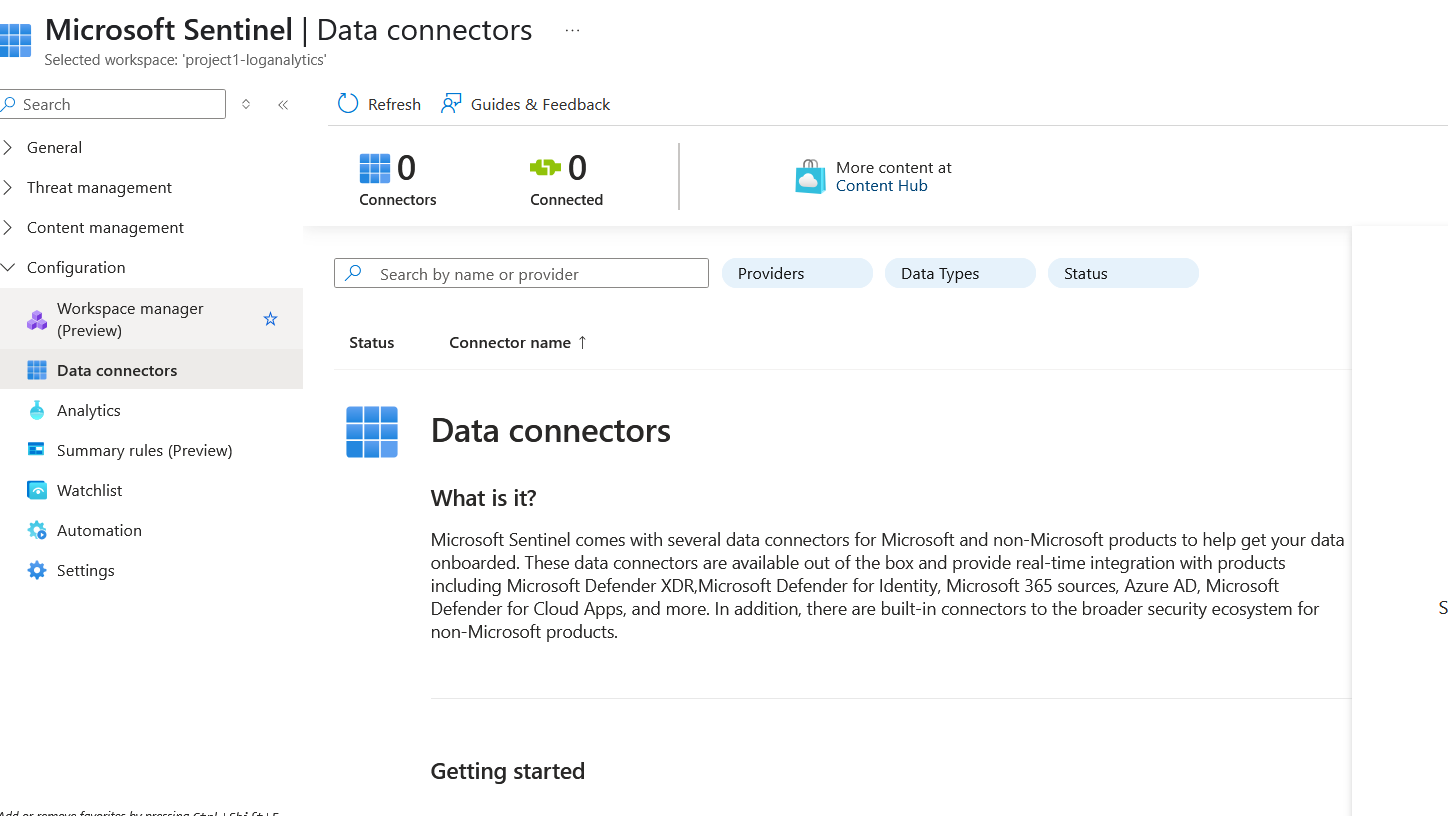1448x816 pixels.
Task: Open the Status filter dropdown
Action: point(1123,273)
